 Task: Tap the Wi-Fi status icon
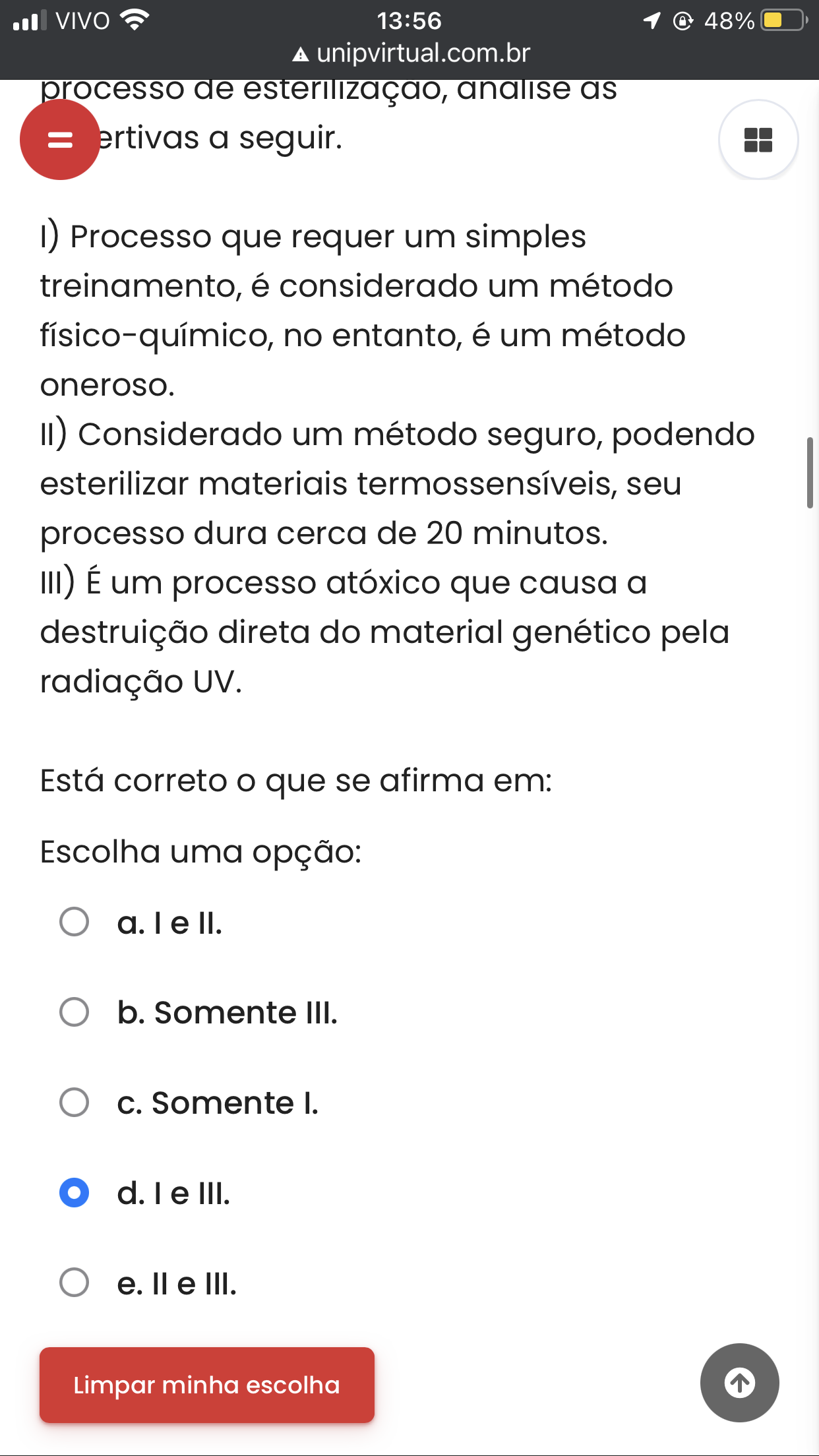(135, 20)
